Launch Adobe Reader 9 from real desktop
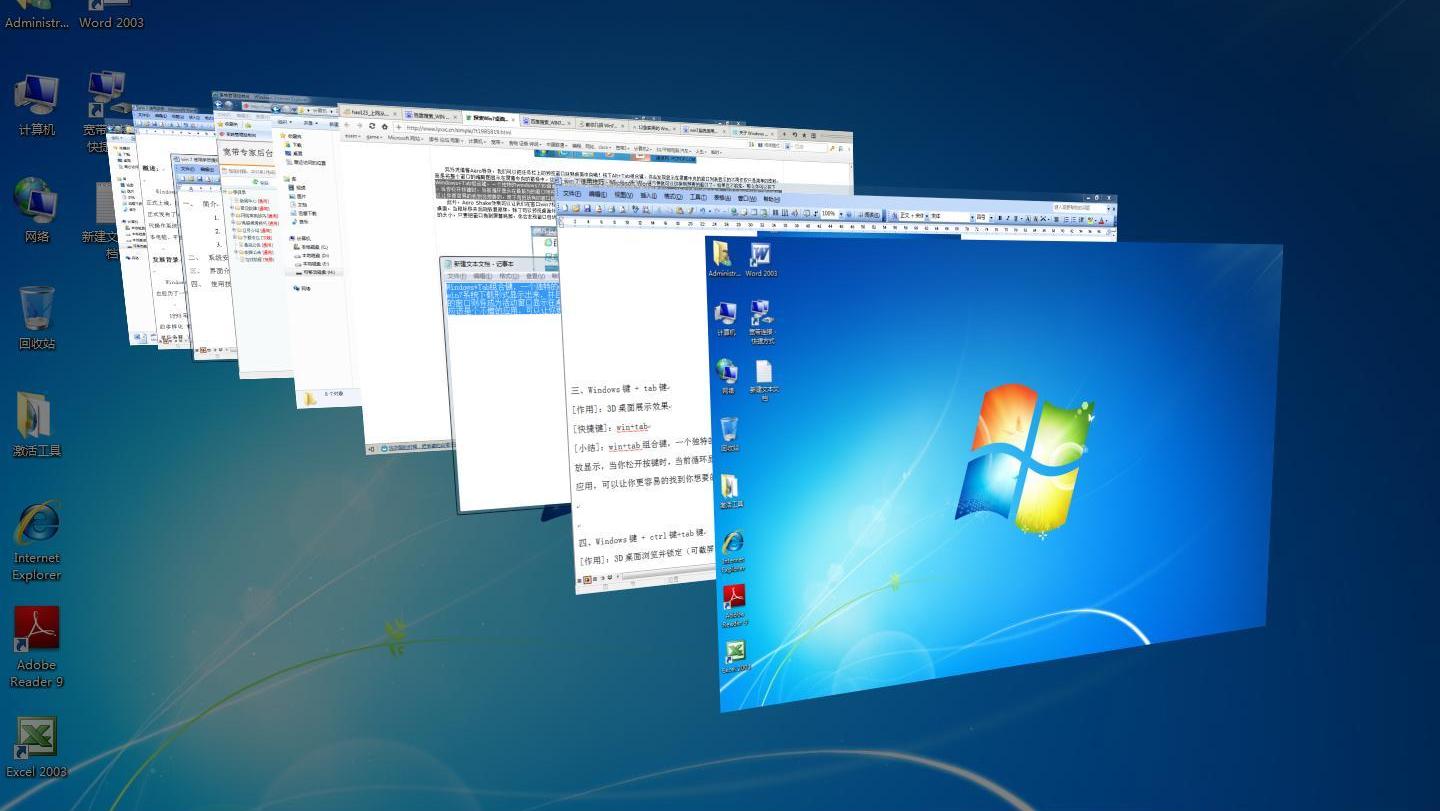Screen dimensions: 1440x811 pos(37,647)
